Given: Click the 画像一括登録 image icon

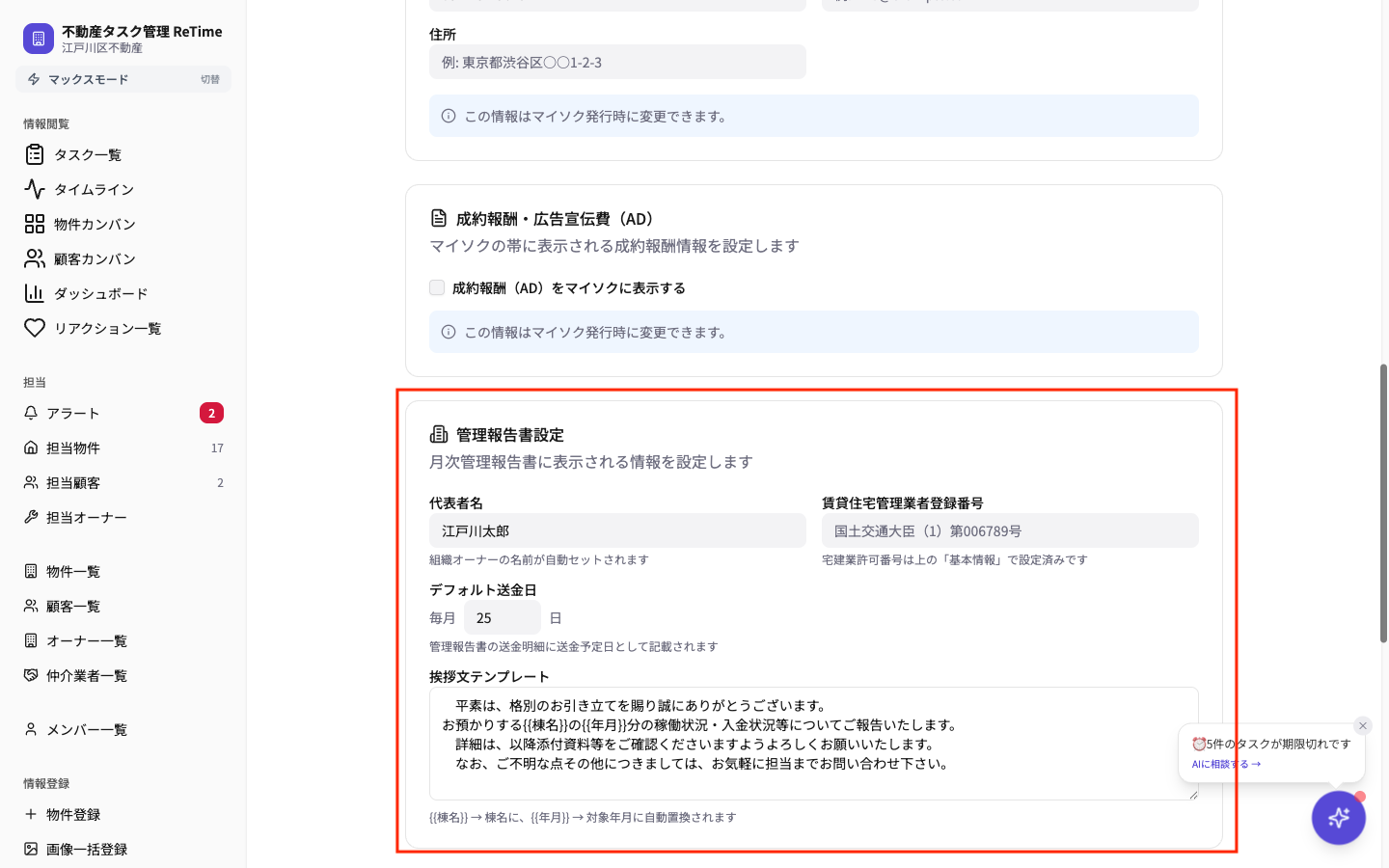Looking at the screenshot, I should point(31,849).
